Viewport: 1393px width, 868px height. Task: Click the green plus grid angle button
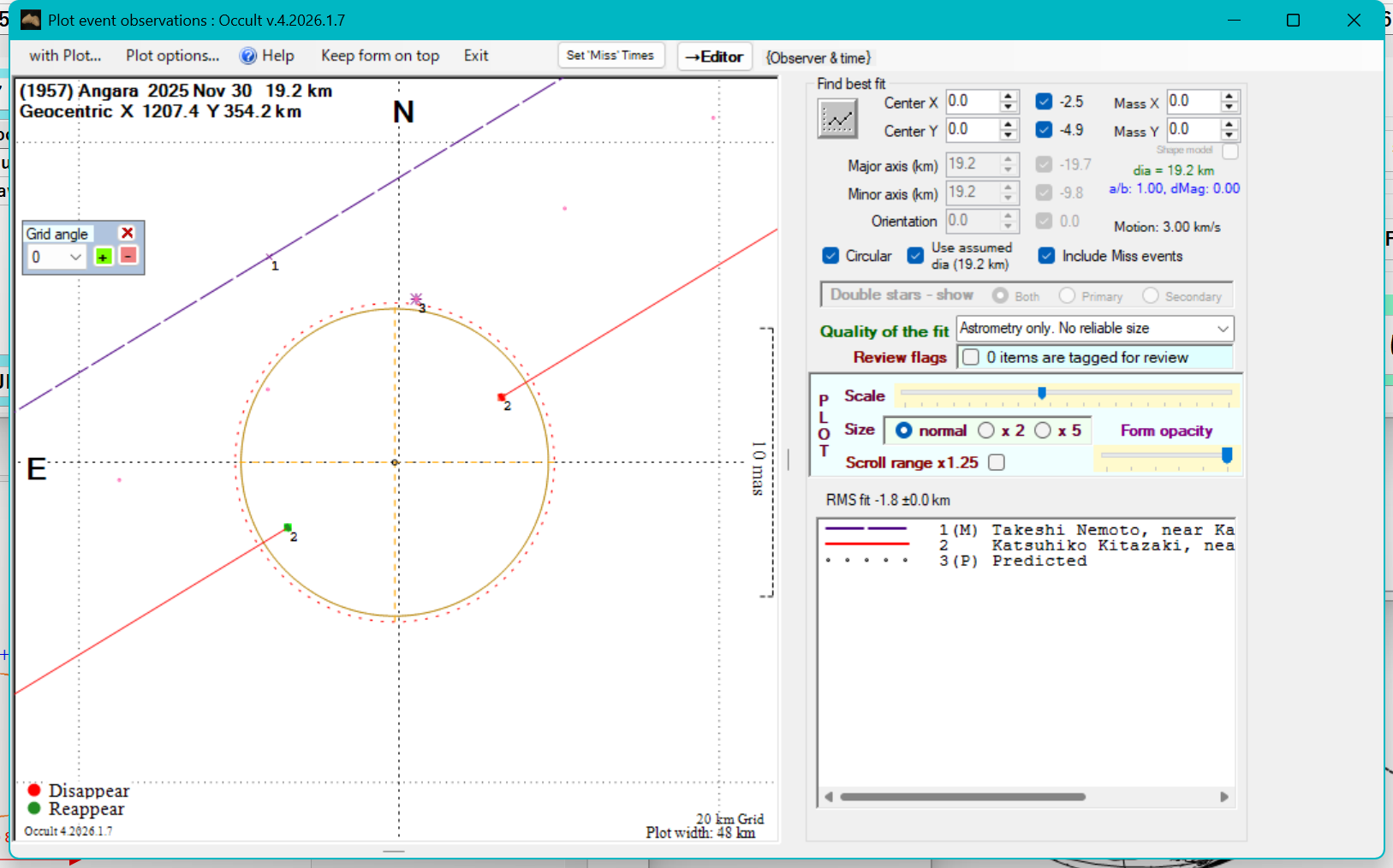pyautogui.click(x=103, y=257)
